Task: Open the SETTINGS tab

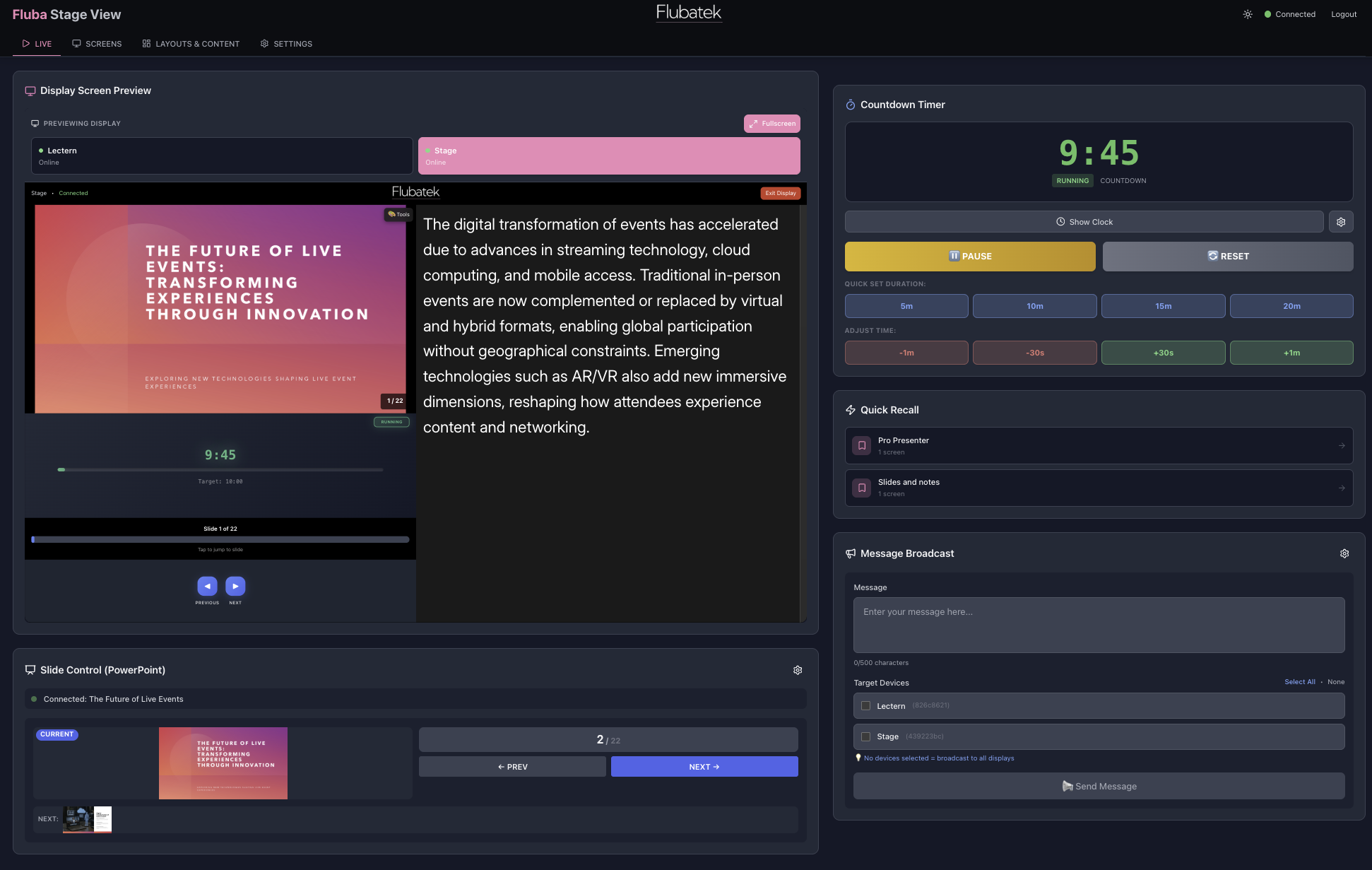Action: (286, 44)
